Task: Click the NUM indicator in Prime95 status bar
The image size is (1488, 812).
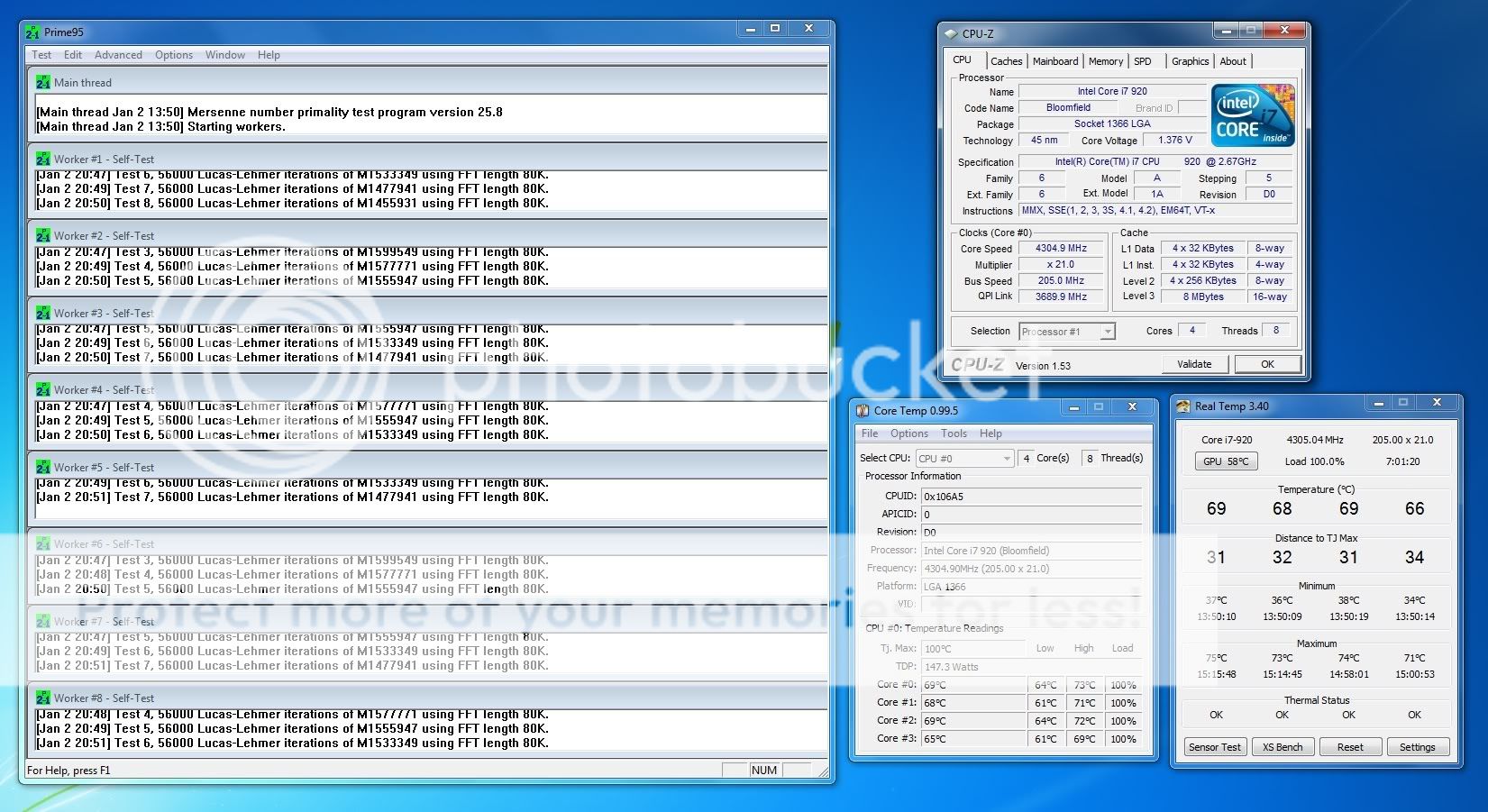Action: [764, 771]
